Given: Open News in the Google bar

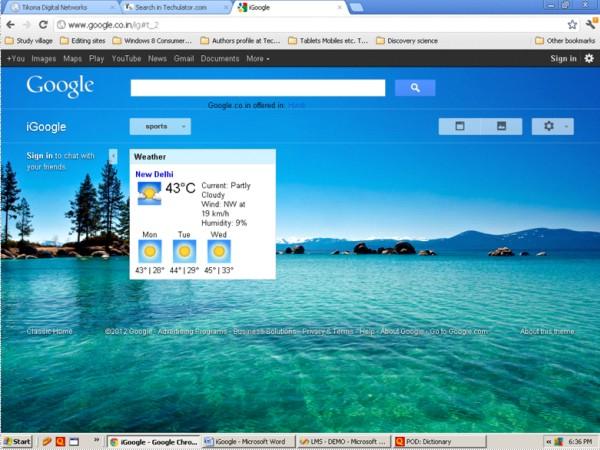Looking at the screenshot, I should [157, 59].
